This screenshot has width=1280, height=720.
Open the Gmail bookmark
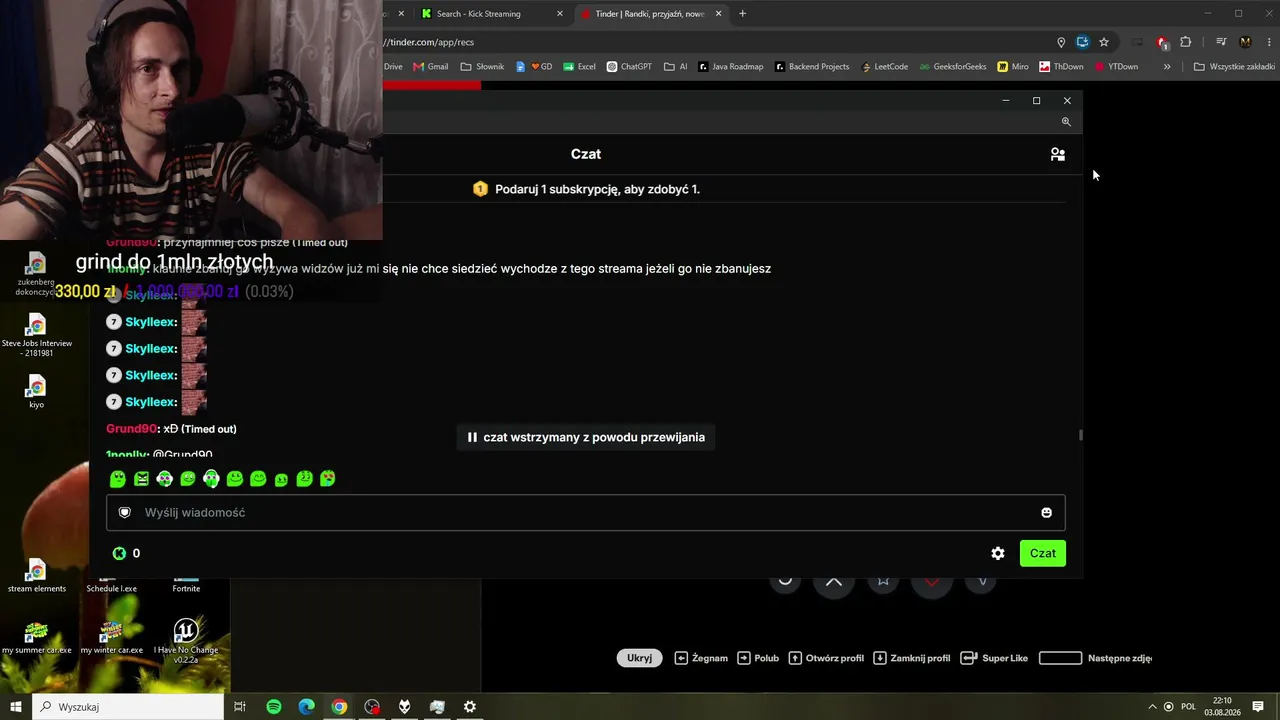pos(430,67)
